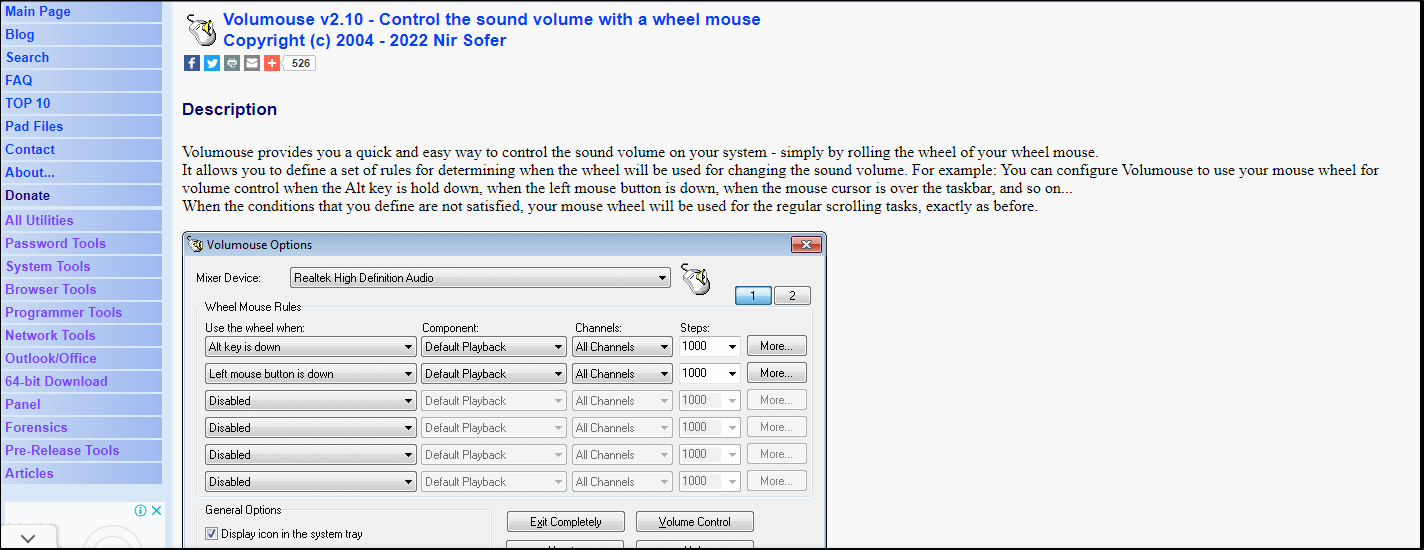Open the Forensics sidebar link
The image size is (1424, 550).
(x=37, y=427)
